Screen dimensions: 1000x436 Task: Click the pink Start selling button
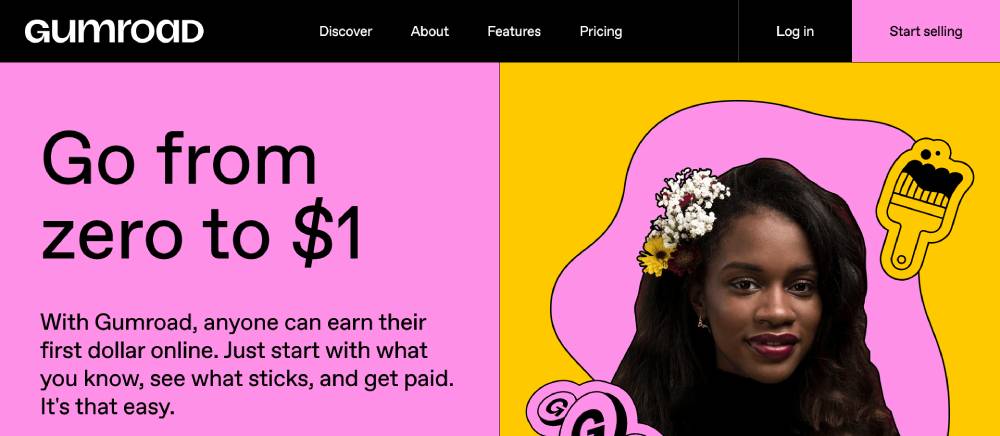(926, 31)
